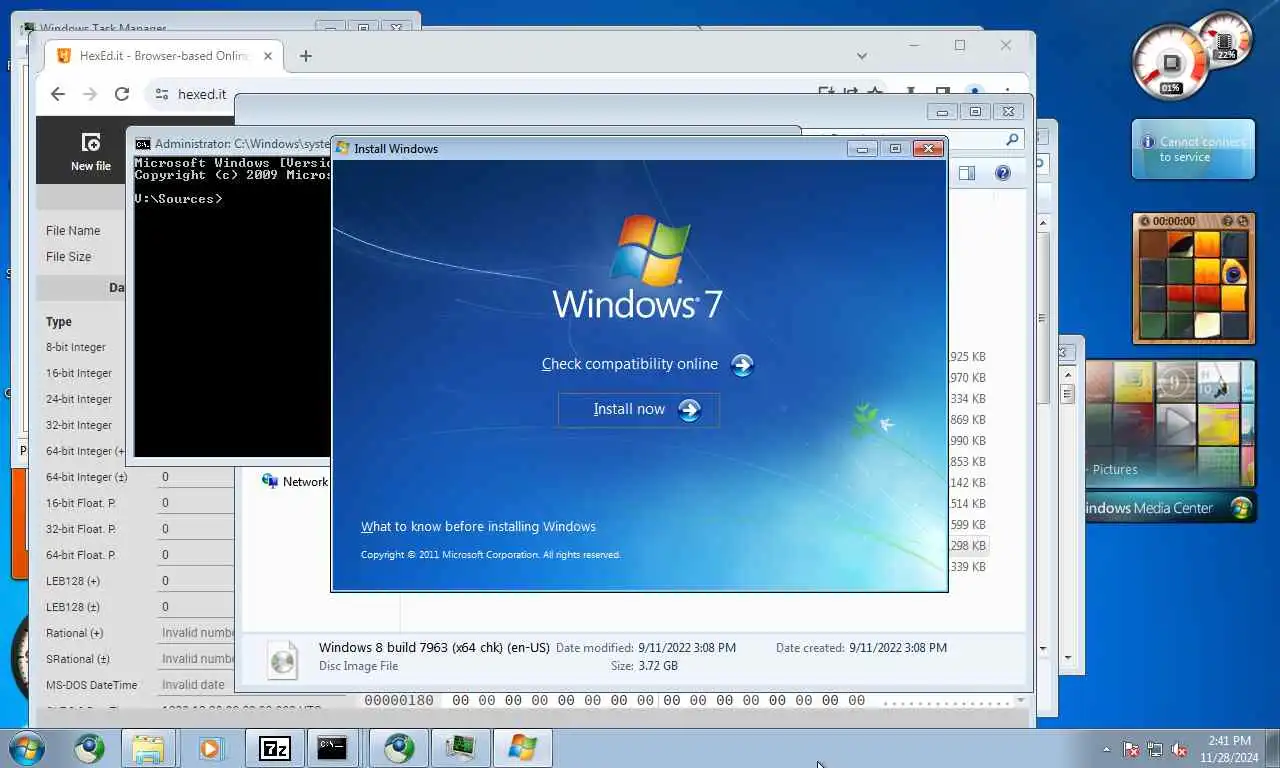
Task: Click the Cannot connect to service gadget
Action: (x=1193, y=150)
